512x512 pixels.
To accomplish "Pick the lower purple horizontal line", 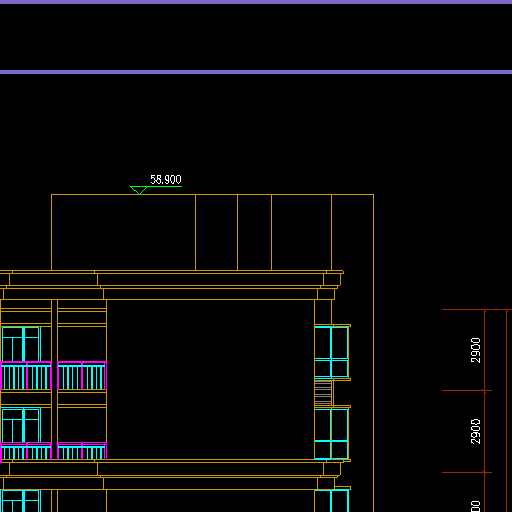I will pyautogui.click(x=256, y=72).
